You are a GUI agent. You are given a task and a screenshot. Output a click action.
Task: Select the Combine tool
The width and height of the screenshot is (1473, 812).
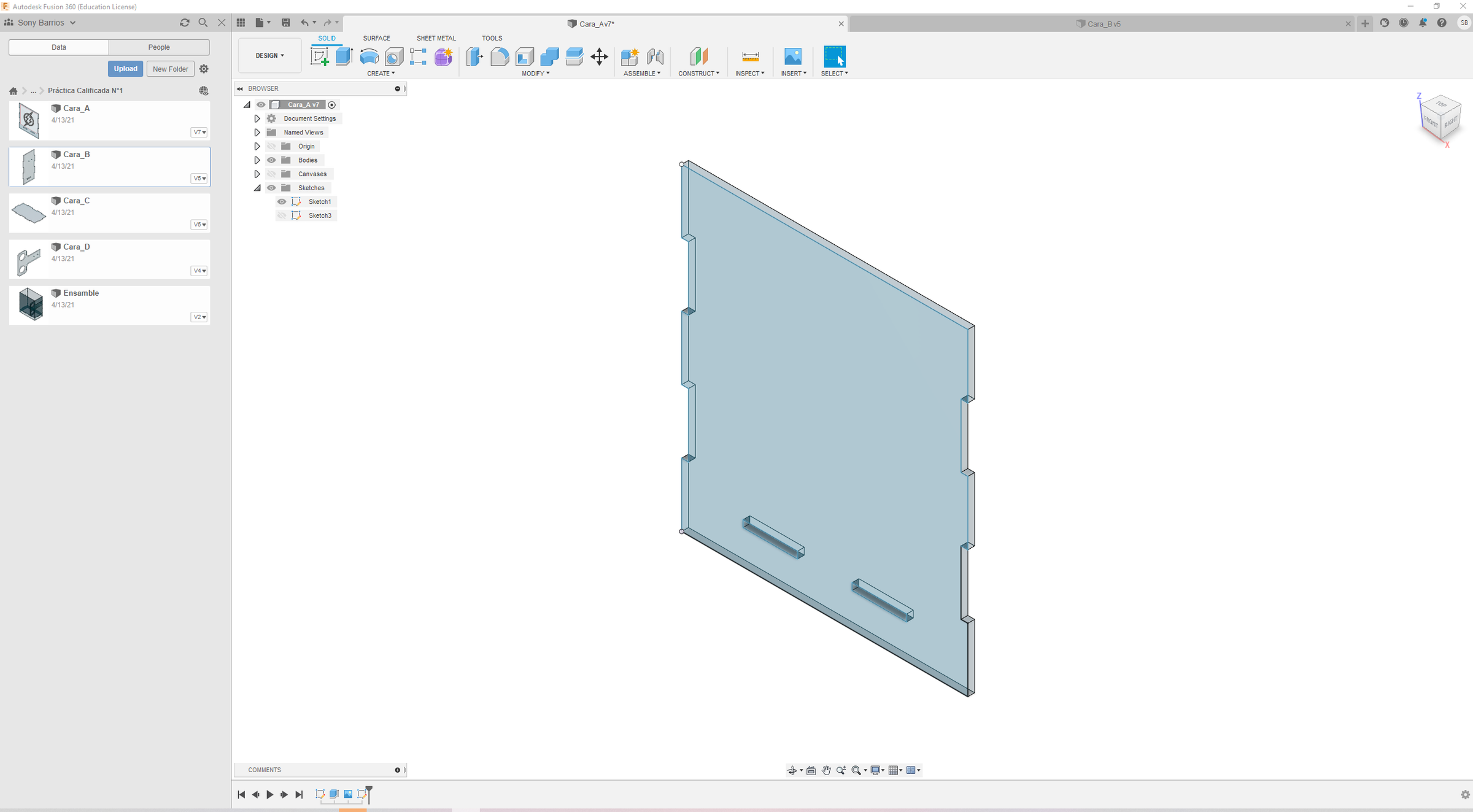(x=549, y=57)
